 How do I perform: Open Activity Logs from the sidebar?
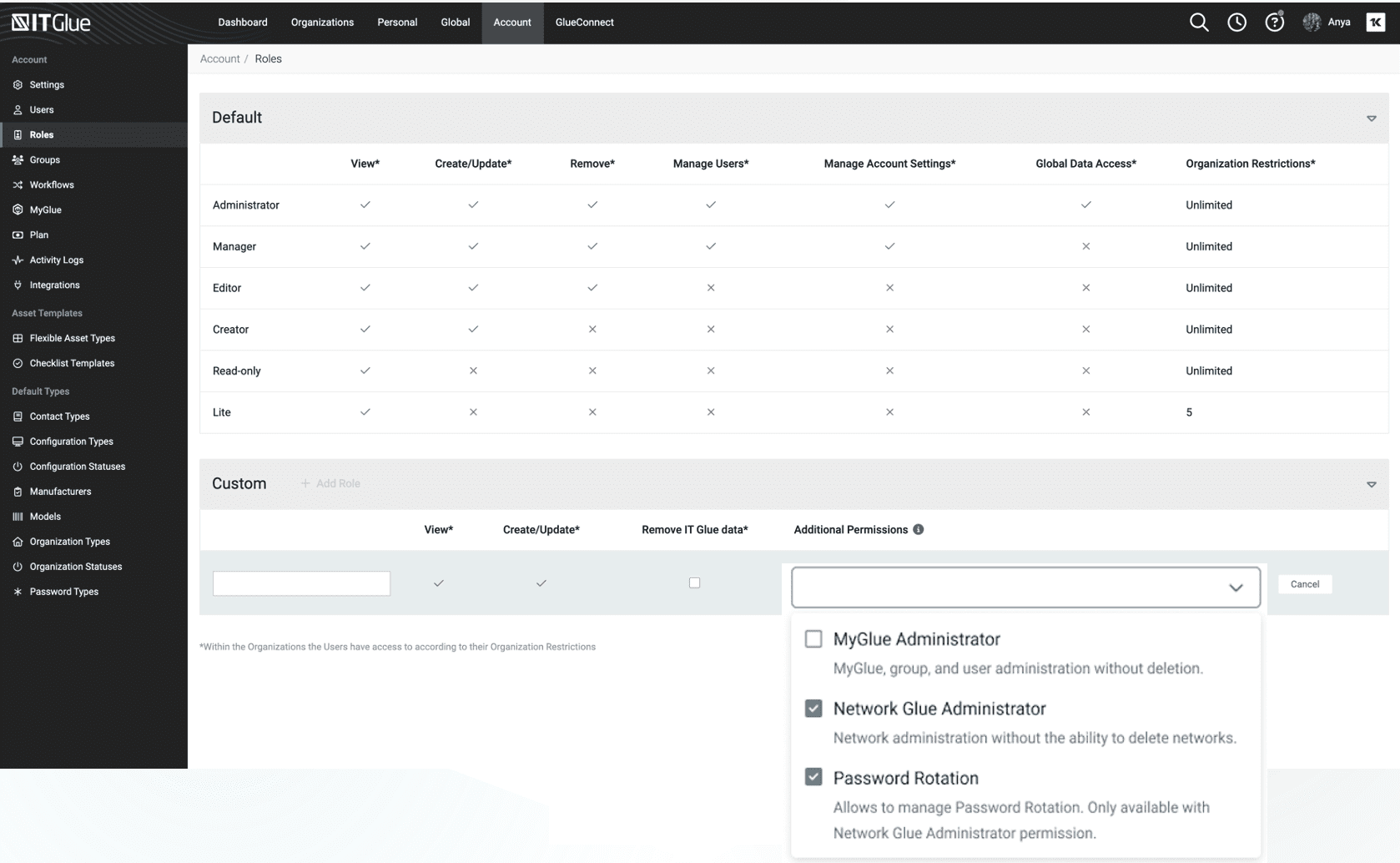55,260
